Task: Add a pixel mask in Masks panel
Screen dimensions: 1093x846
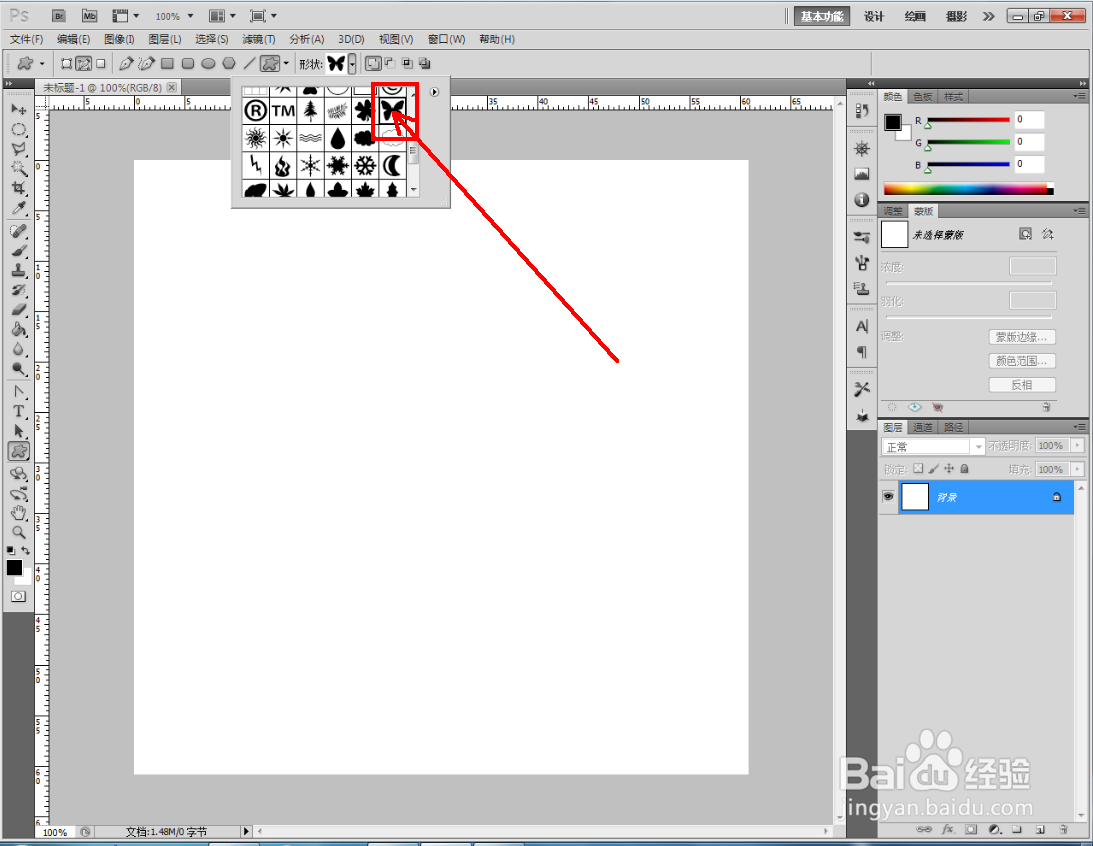Action: coord(1025,234)
